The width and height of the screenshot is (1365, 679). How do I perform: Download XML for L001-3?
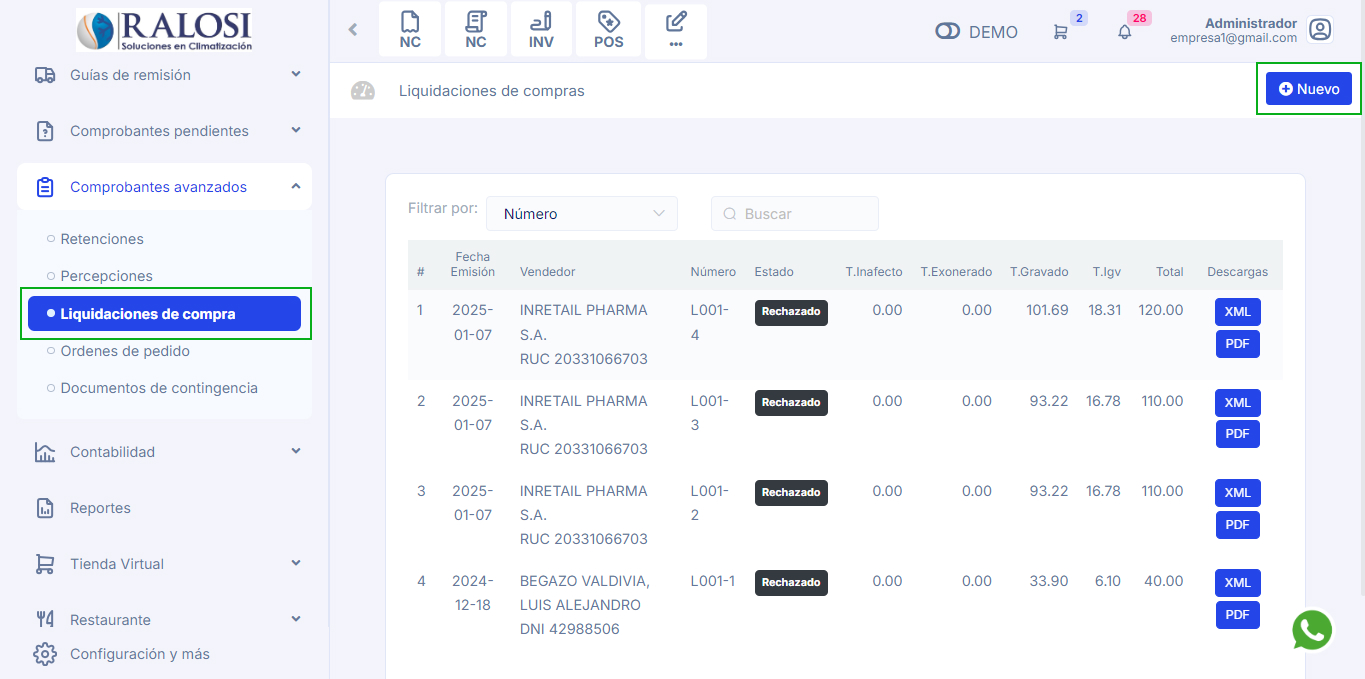point(1238,403)
